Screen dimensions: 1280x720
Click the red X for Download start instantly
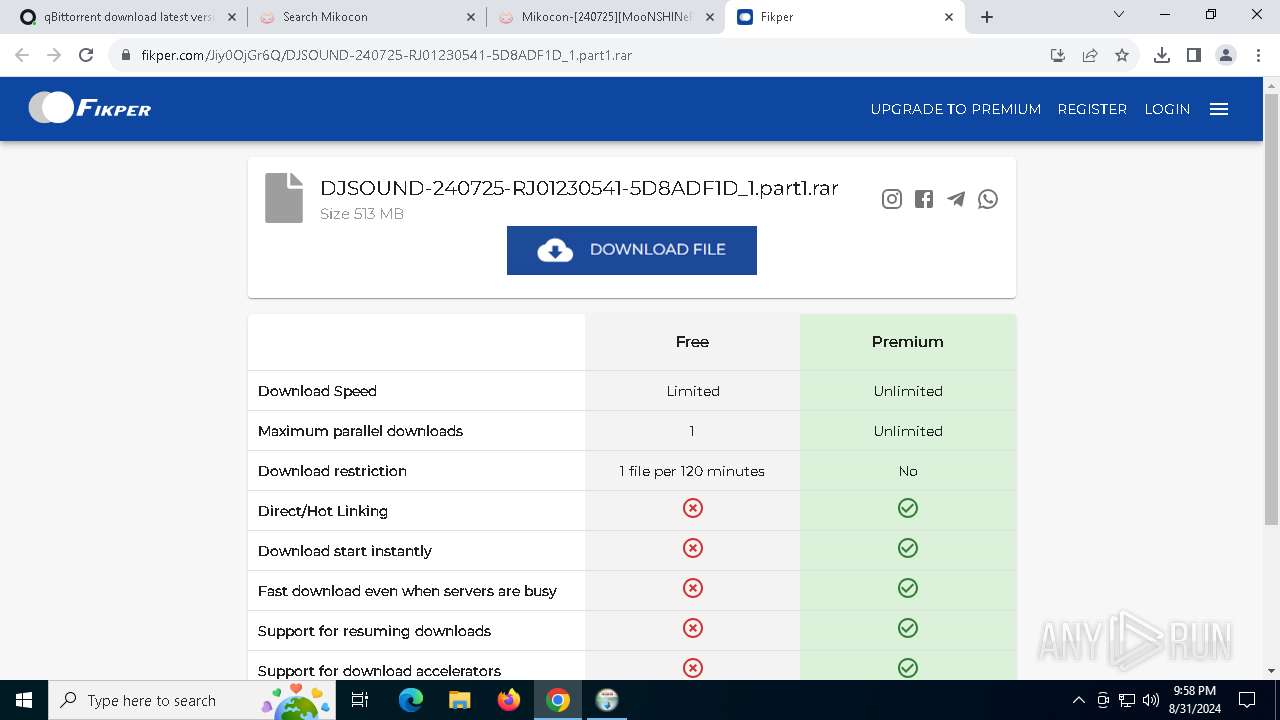693,548
